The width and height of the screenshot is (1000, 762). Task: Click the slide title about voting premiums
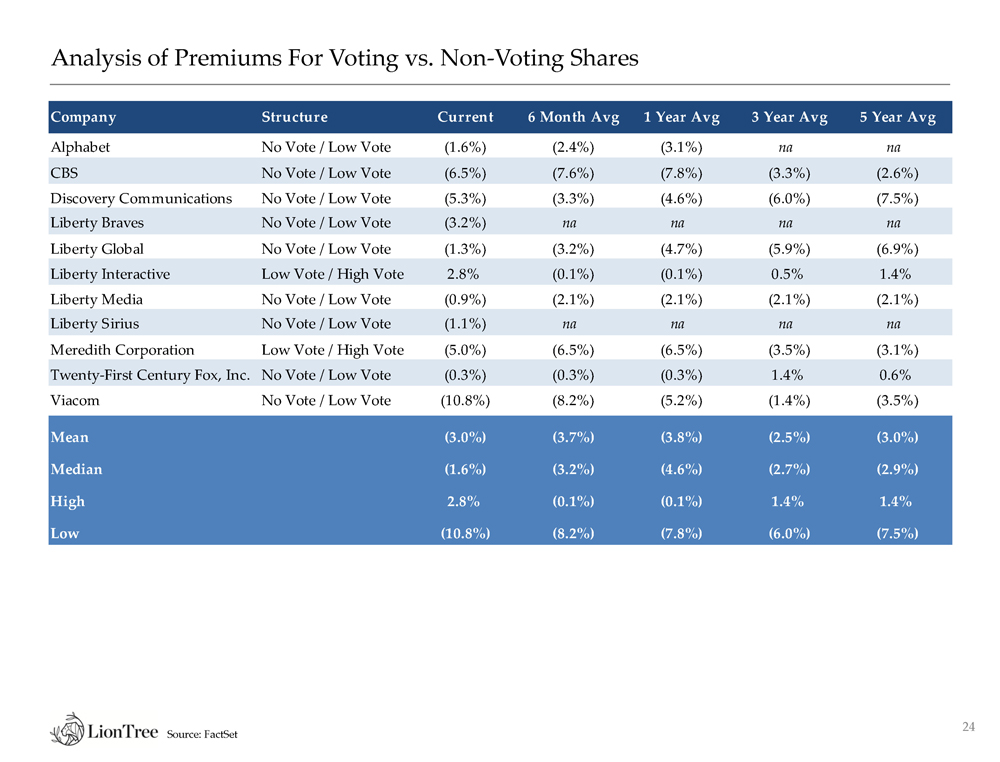pyautogui.click(x=345, y=58)
